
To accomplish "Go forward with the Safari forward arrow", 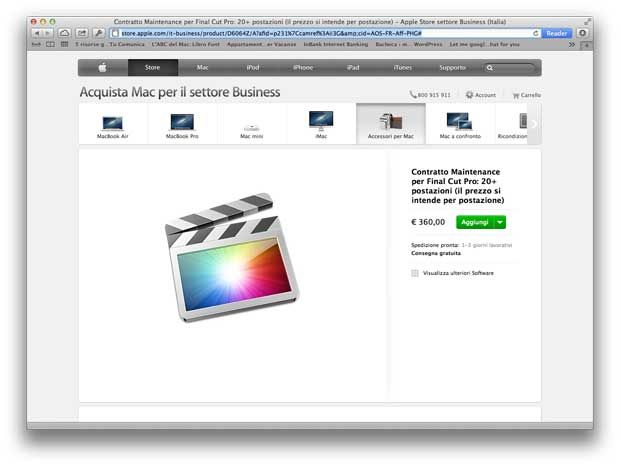I will tap(48, 33).
